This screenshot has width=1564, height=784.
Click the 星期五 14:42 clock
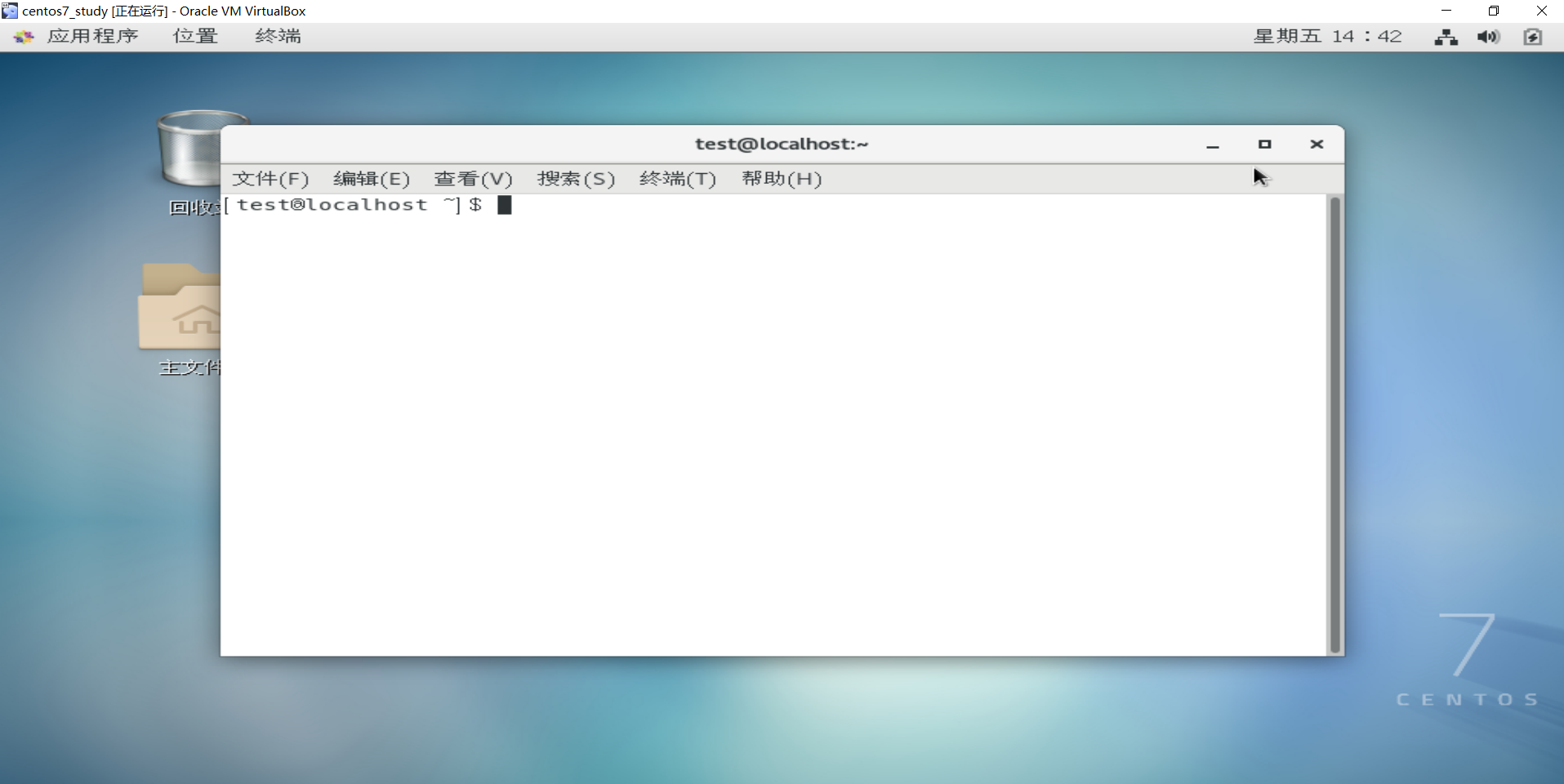pos(1328,36)
